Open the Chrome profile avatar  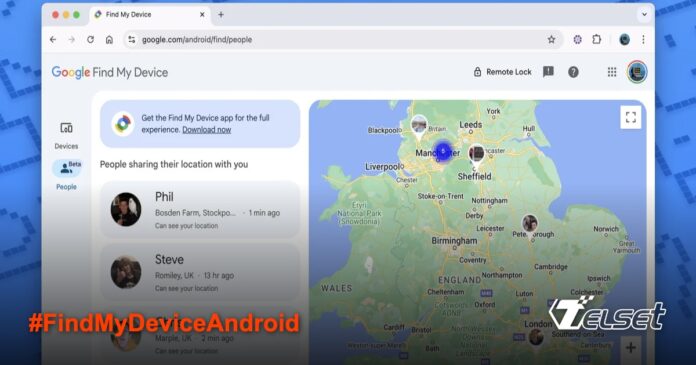(625, 40)
